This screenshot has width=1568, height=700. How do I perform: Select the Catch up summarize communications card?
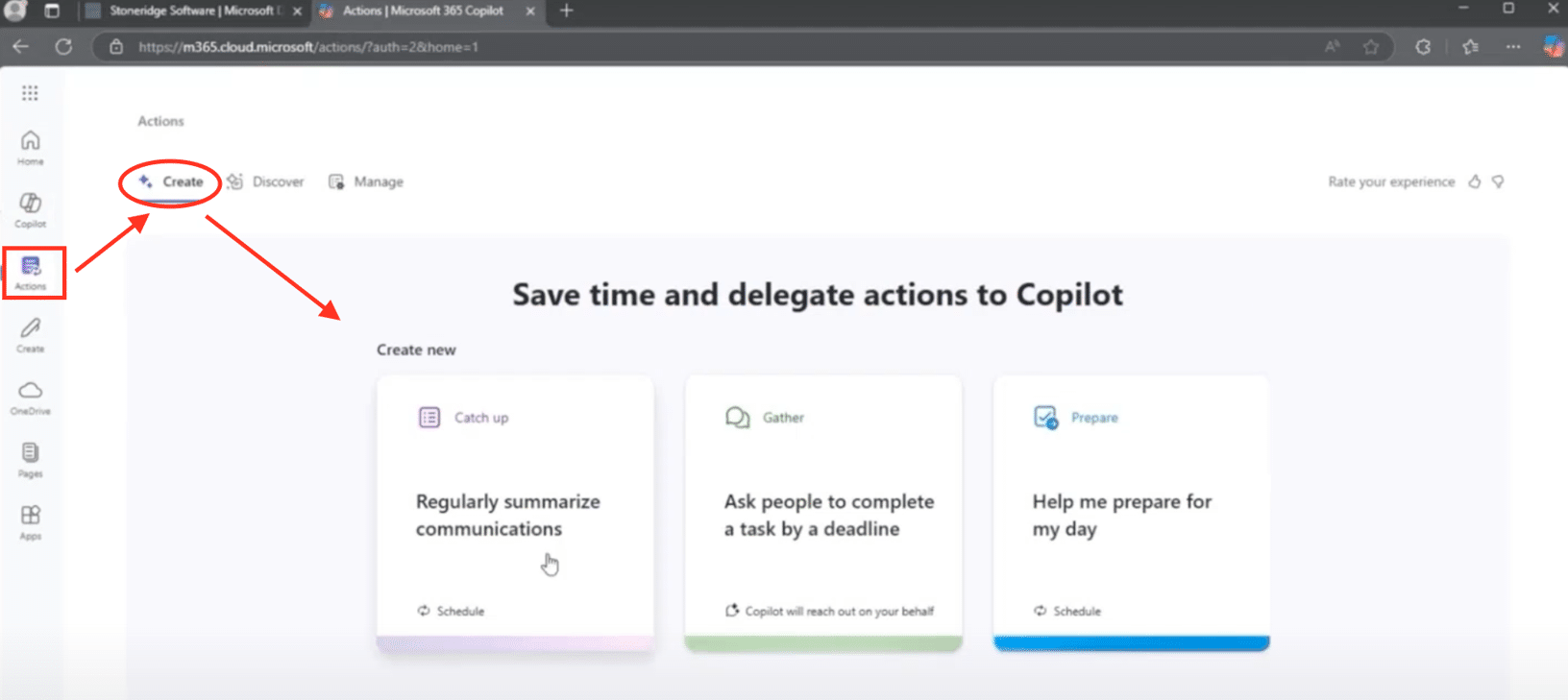515,513
